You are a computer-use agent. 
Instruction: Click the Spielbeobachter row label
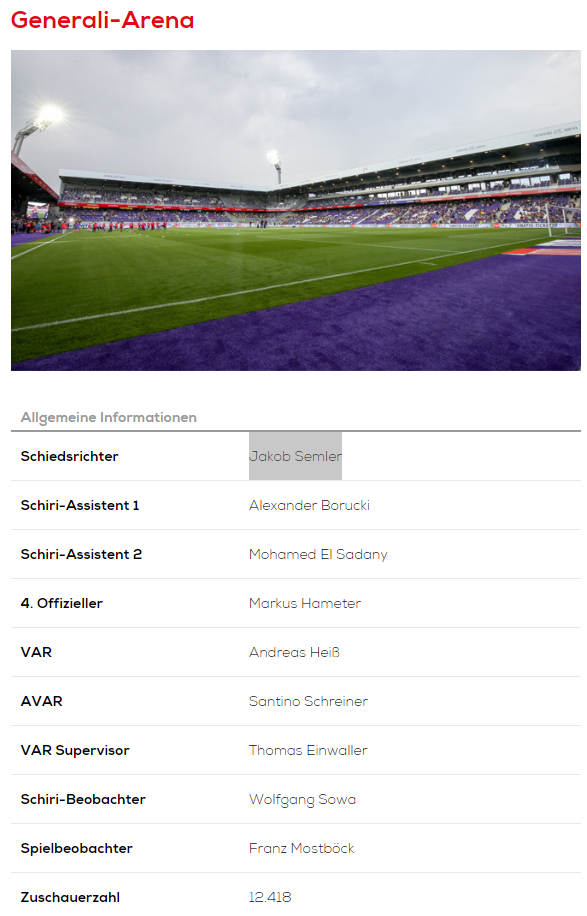tap(77, 849)
